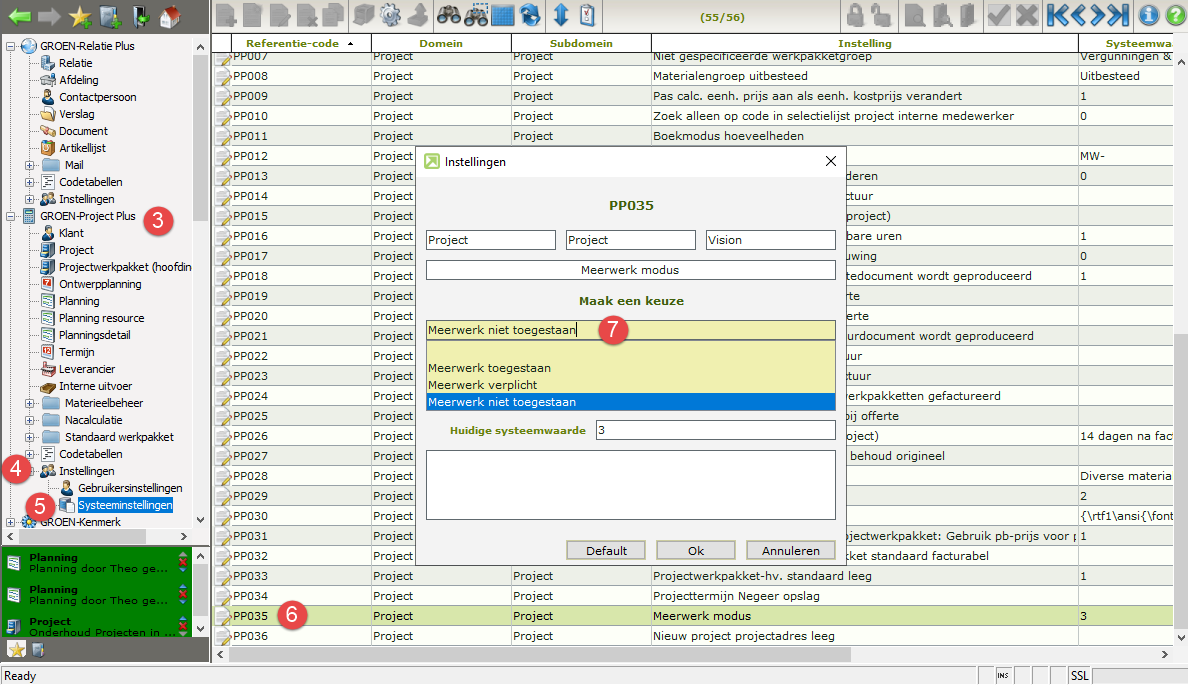Click the blue refresh icon

pos(530,15)
